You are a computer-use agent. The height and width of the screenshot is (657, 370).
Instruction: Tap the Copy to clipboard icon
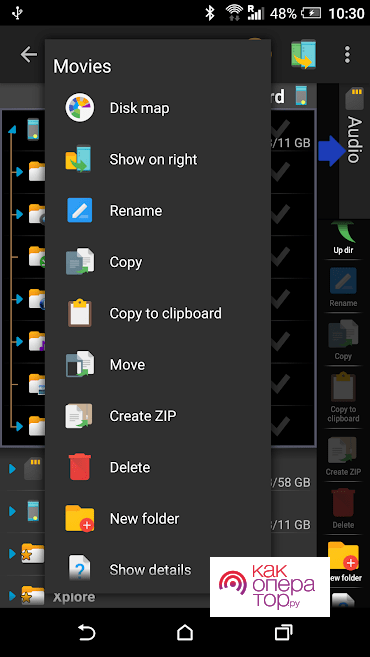tap(80, 313)
